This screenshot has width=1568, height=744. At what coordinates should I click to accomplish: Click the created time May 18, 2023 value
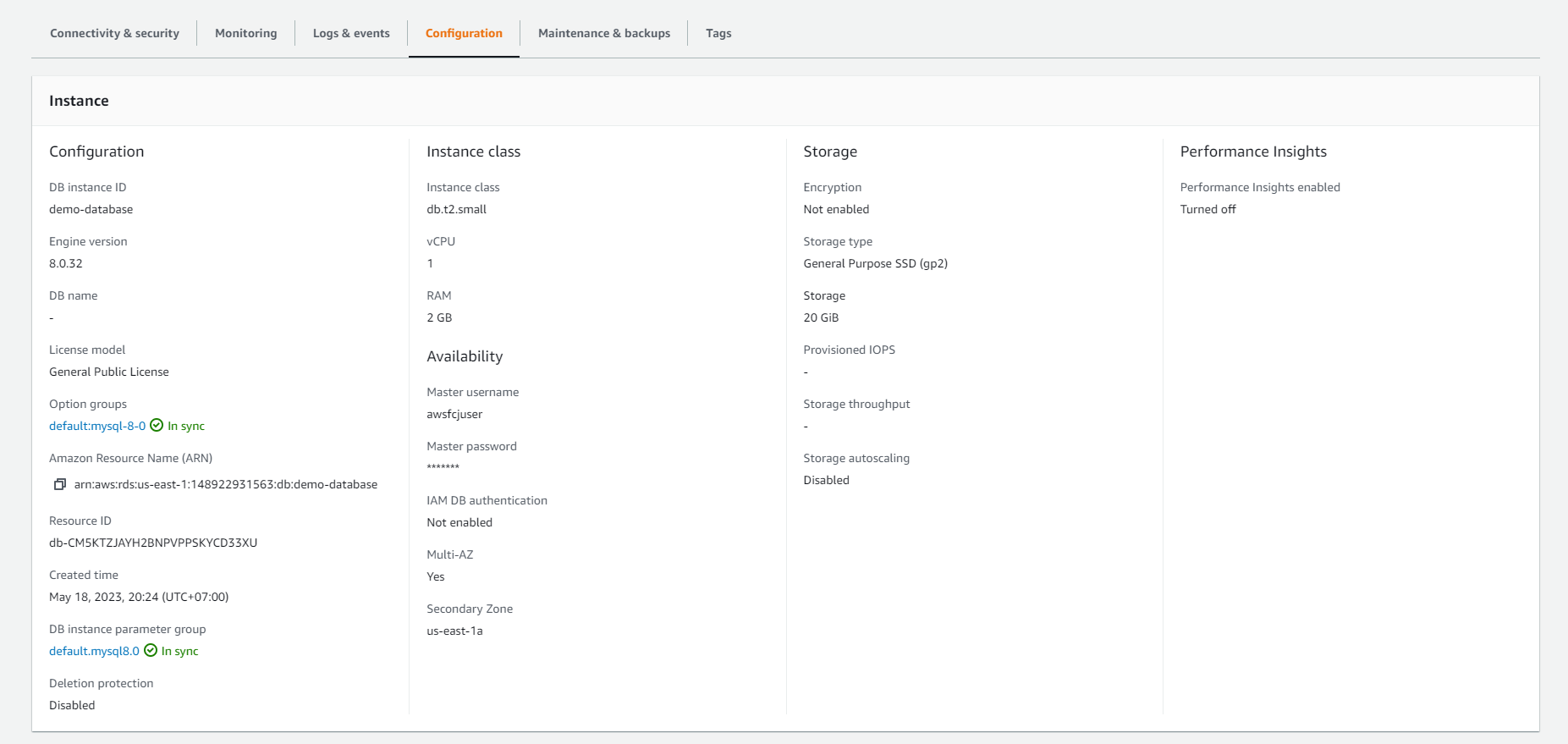coord(139,597)
